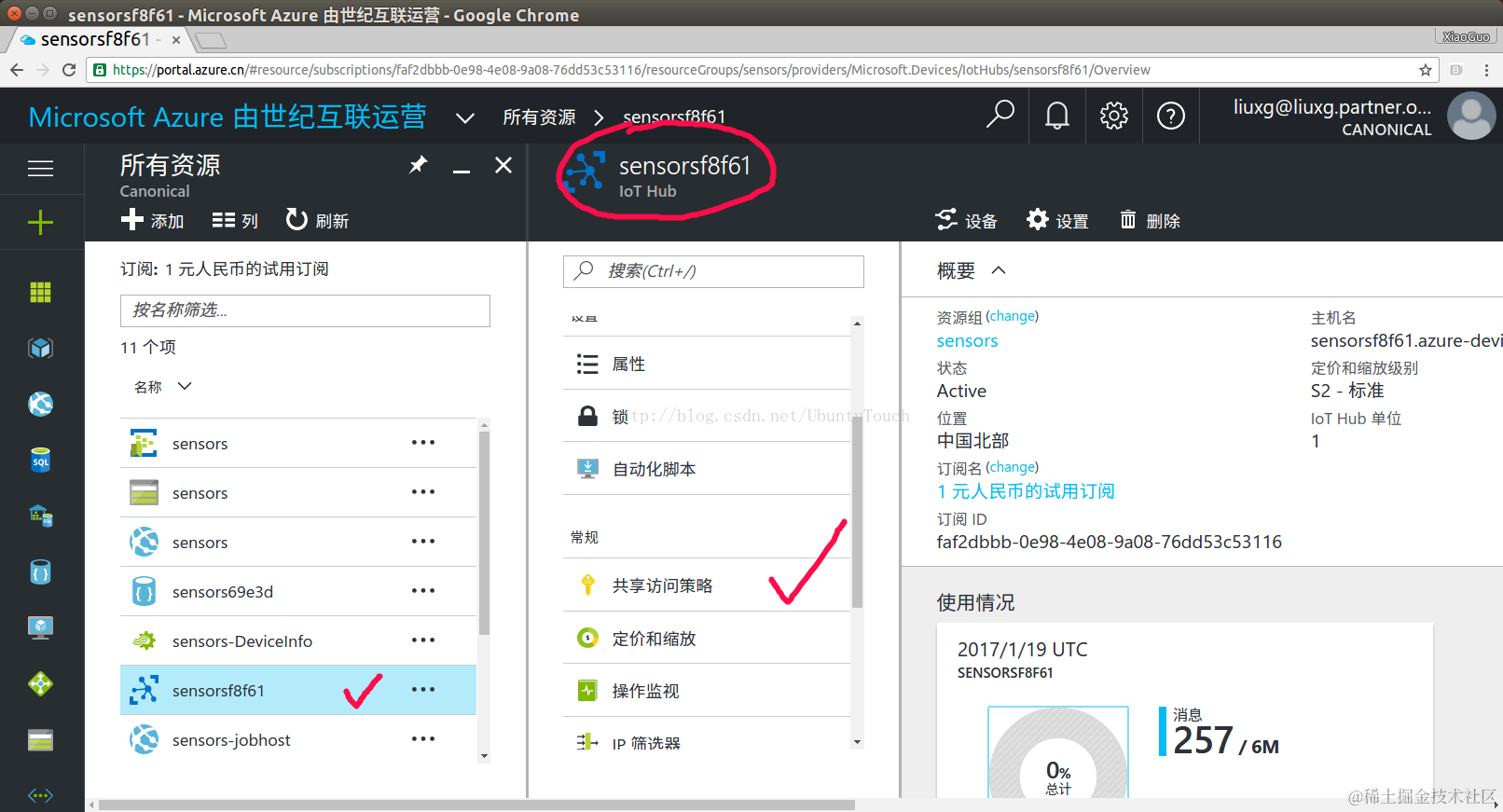Reload the page in Chrome
1503x812 pixels.
point(68,70)
